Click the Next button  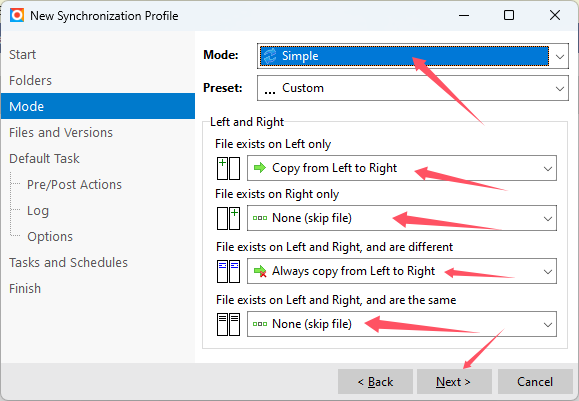click(x=454, y=381)
